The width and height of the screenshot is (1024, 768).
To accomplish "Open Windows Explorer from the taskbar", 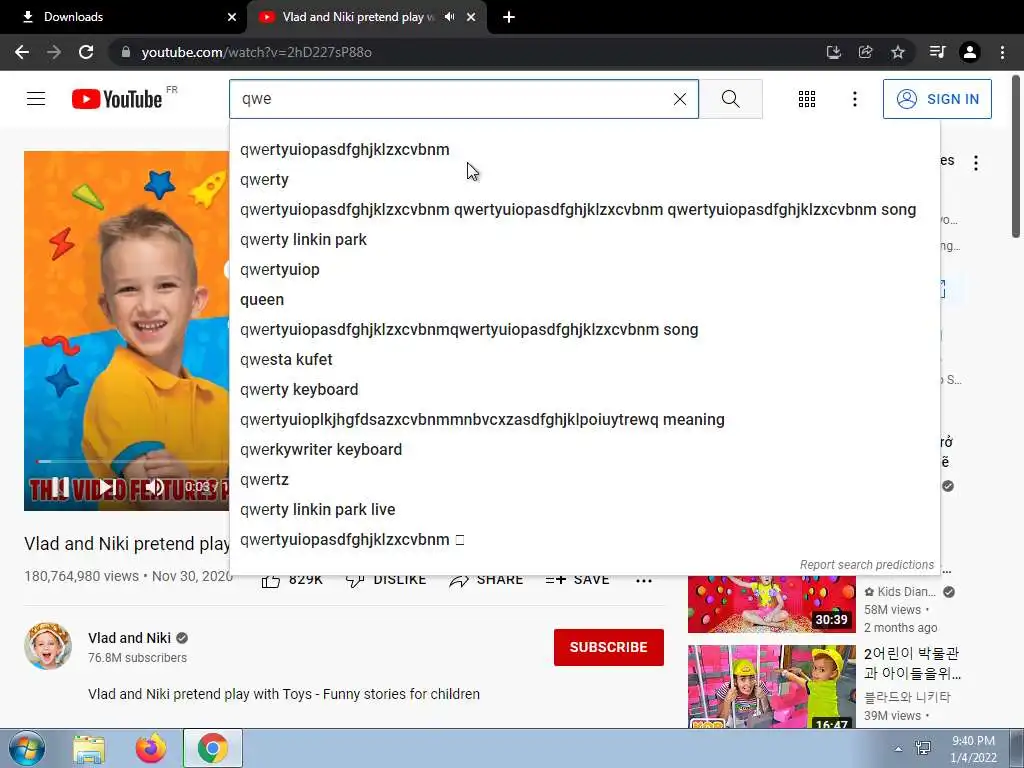I will [89, 748].
